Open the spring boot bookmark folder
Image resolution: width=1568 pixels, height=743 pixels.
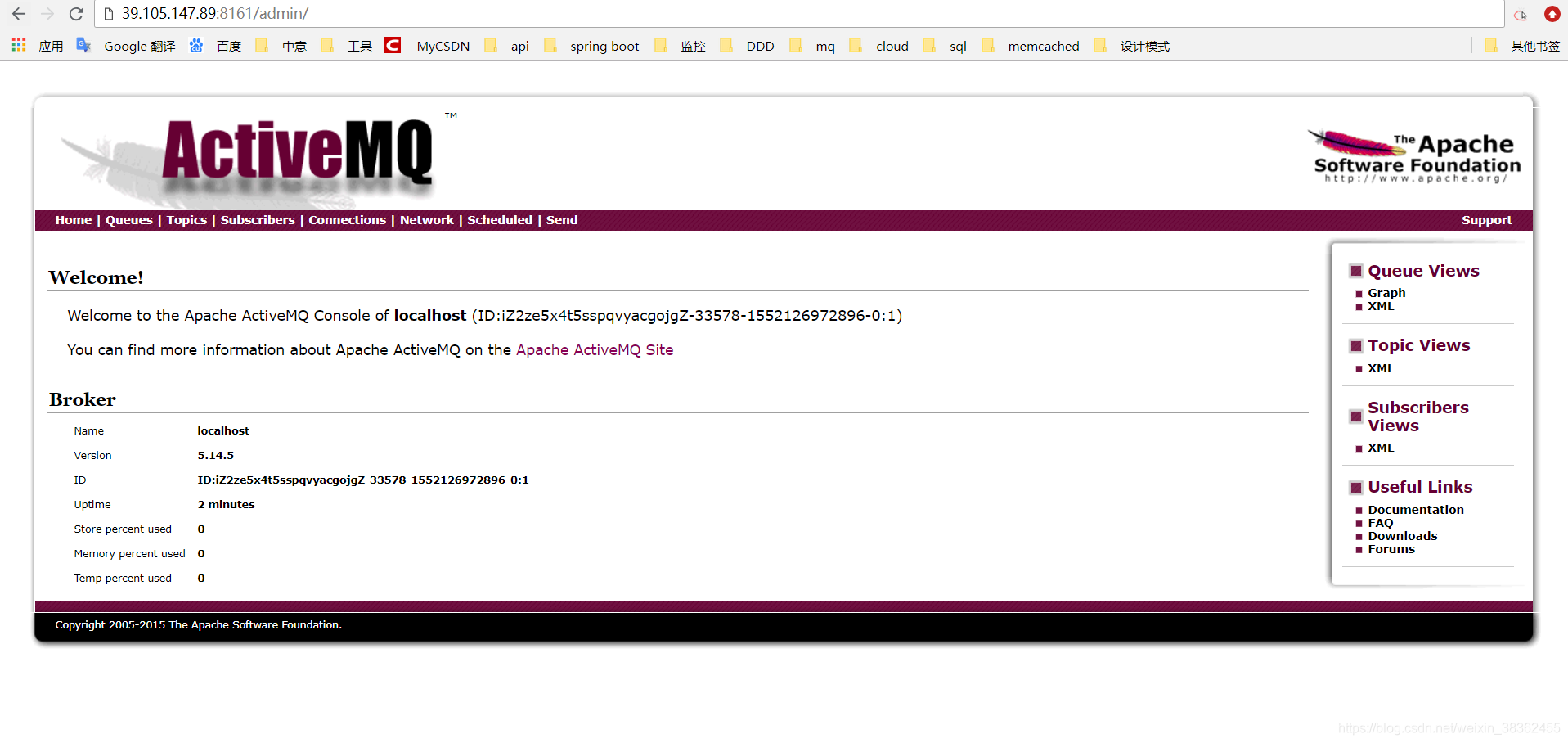click(x=591, y=46)
